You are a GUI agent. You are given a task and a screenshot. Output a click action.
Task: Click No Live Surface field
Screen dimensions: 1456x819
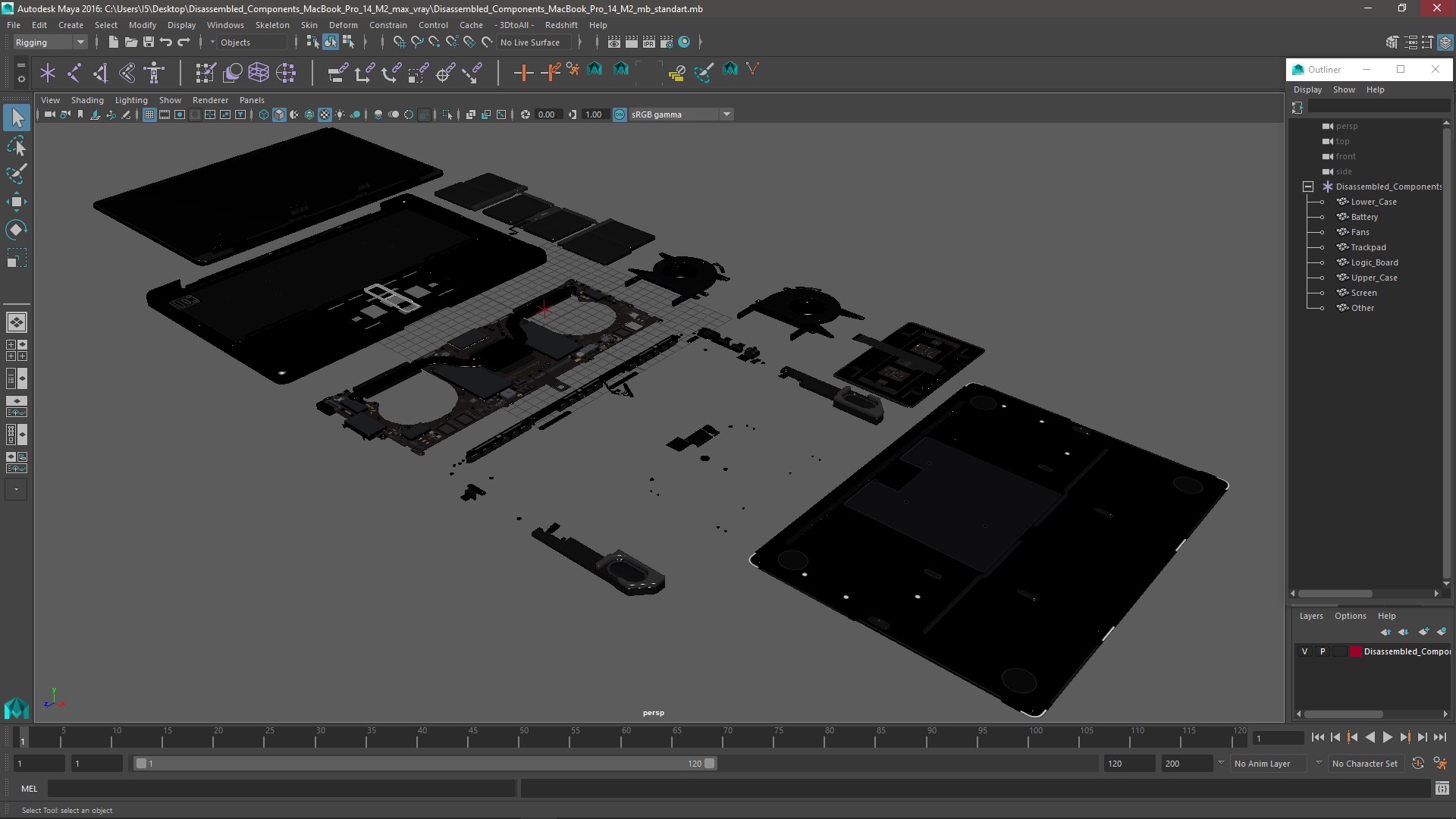pos(535,42)
